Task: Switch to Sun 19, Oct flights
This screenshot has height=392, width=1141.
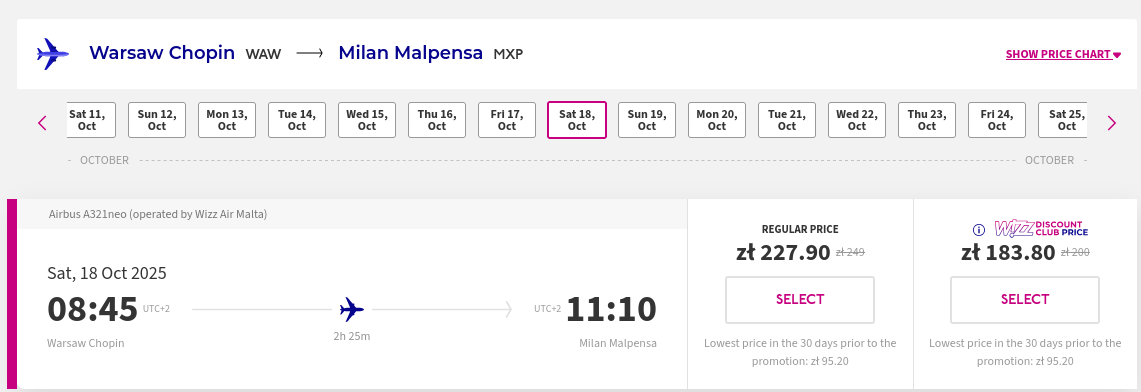Action: pos(647,120)
